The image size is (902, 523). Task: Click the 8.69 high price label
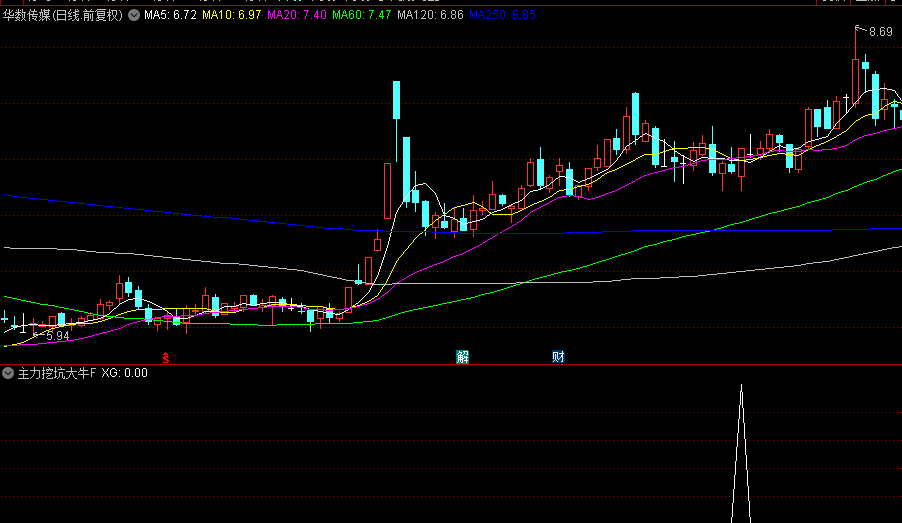coord(881,32)
